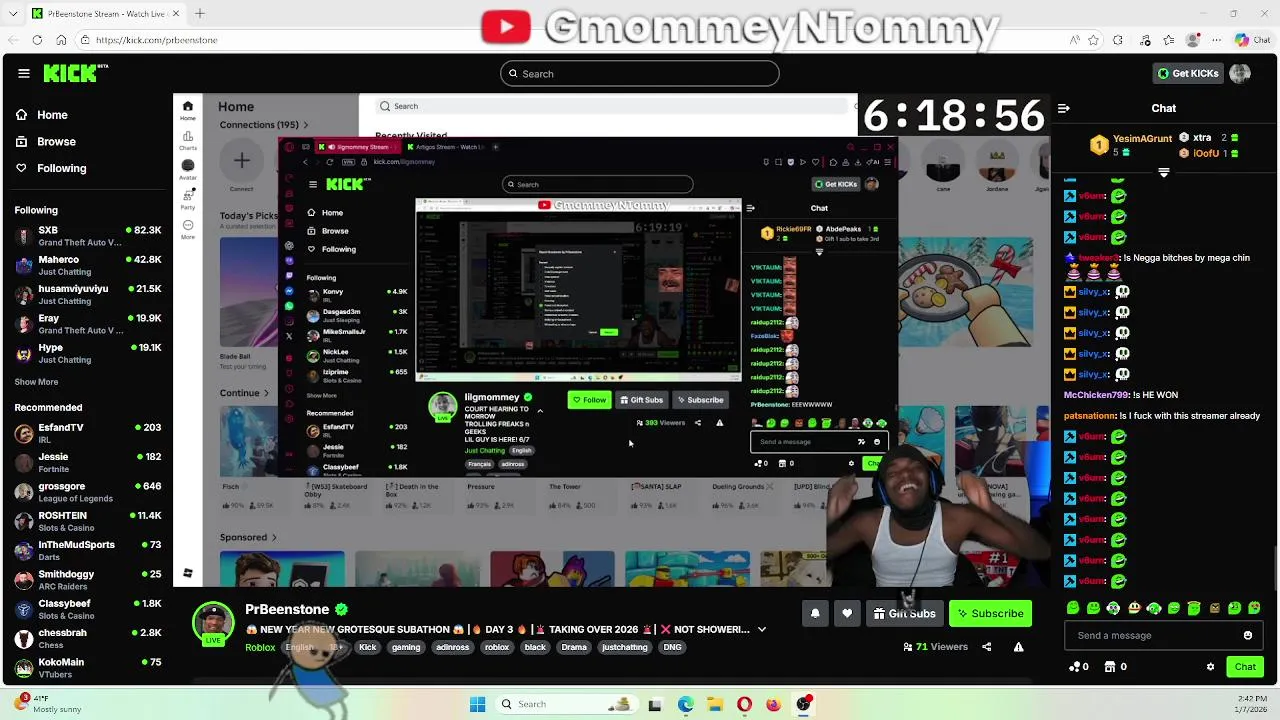Open the Kick hamburger menu
The width and height of the screenshot is (1280, 720).
[23, 73]
